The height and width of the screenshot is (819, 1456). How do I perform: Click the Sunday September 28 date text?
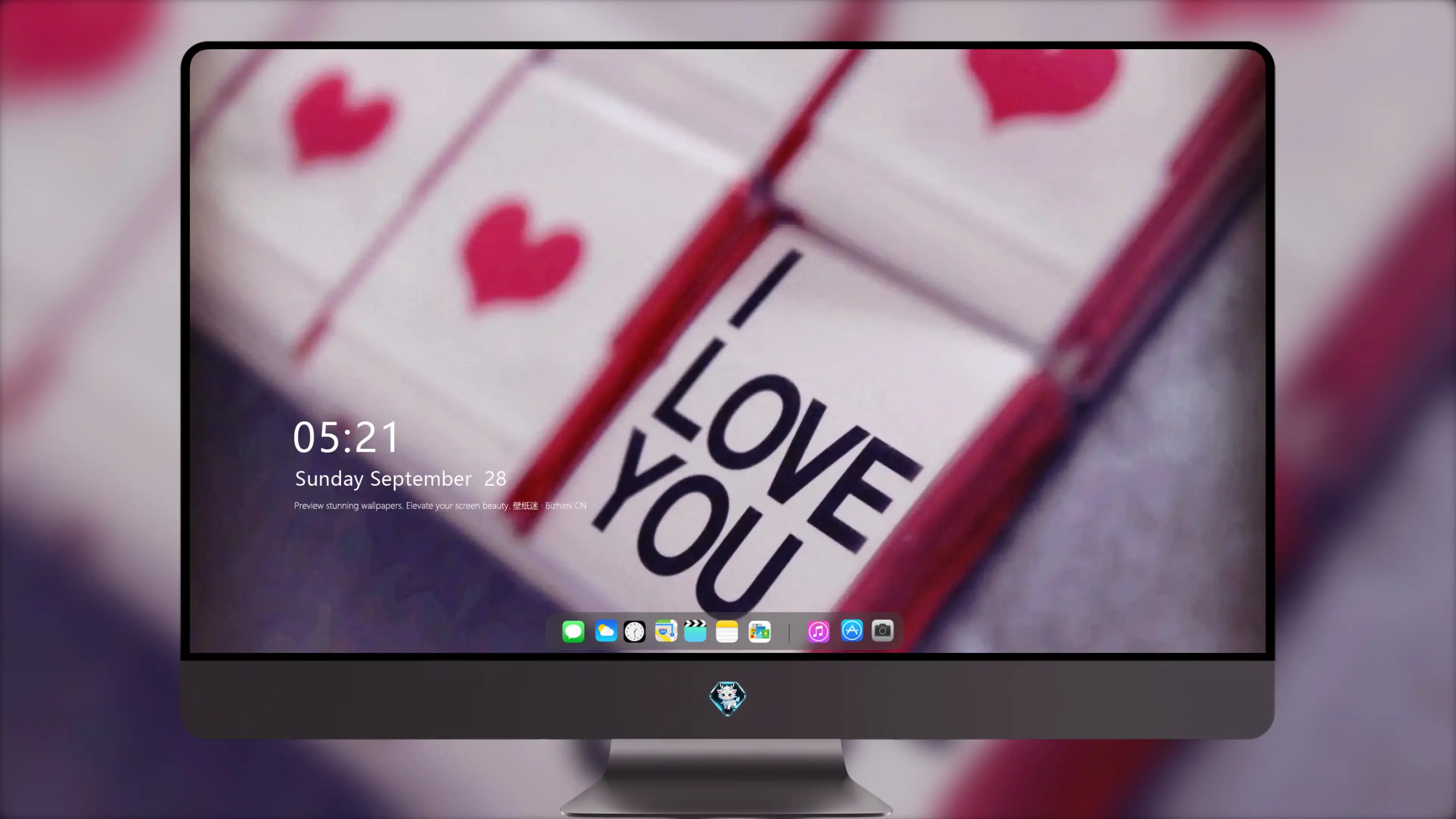[400, 479]
